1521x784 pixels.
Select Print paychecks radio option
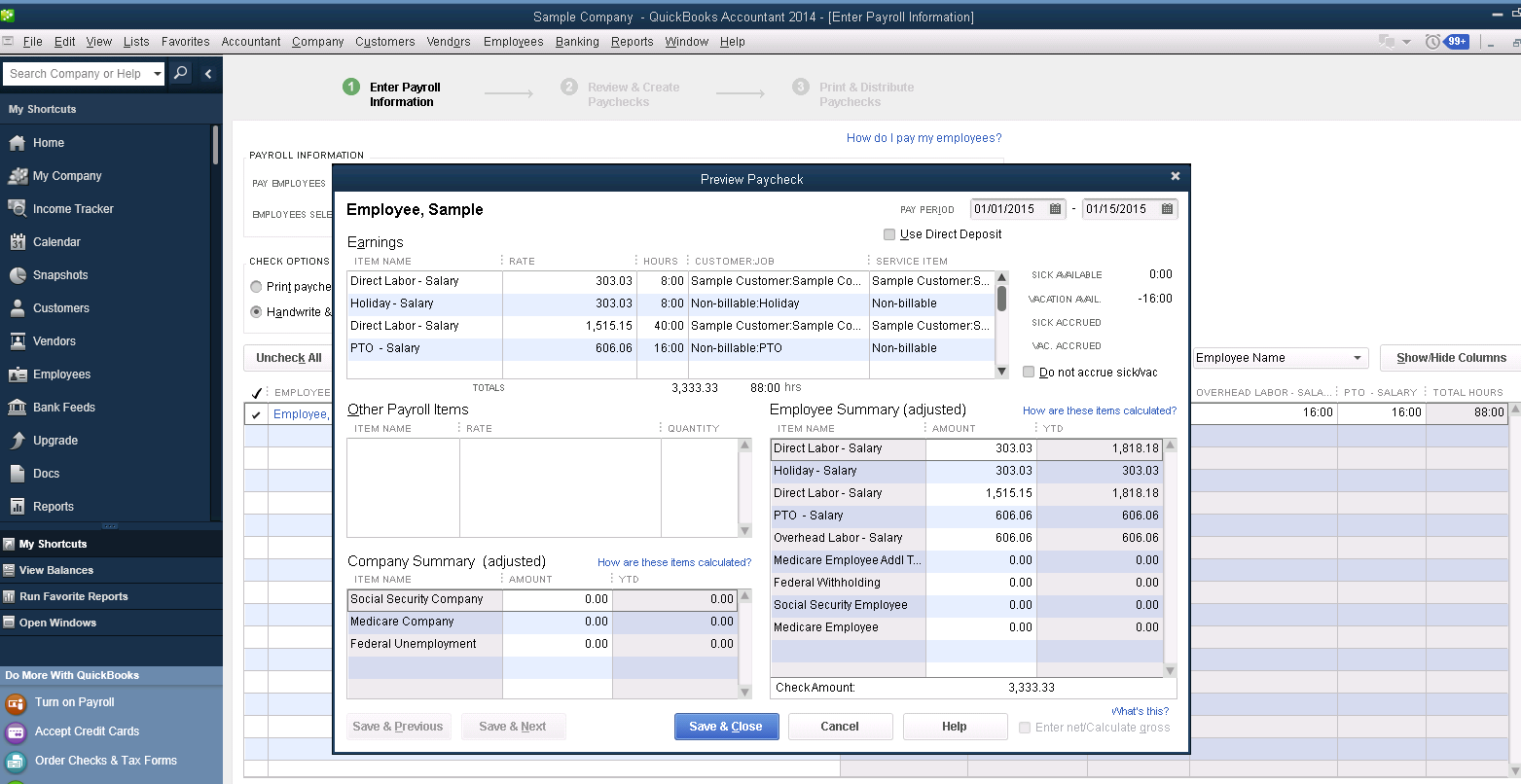256,287
